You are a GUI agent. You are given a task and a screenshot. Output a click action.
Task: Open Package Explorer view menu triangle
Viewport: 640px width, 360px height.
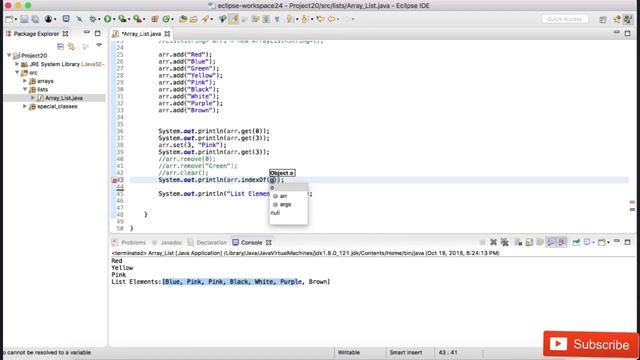[x=99, y=45]
